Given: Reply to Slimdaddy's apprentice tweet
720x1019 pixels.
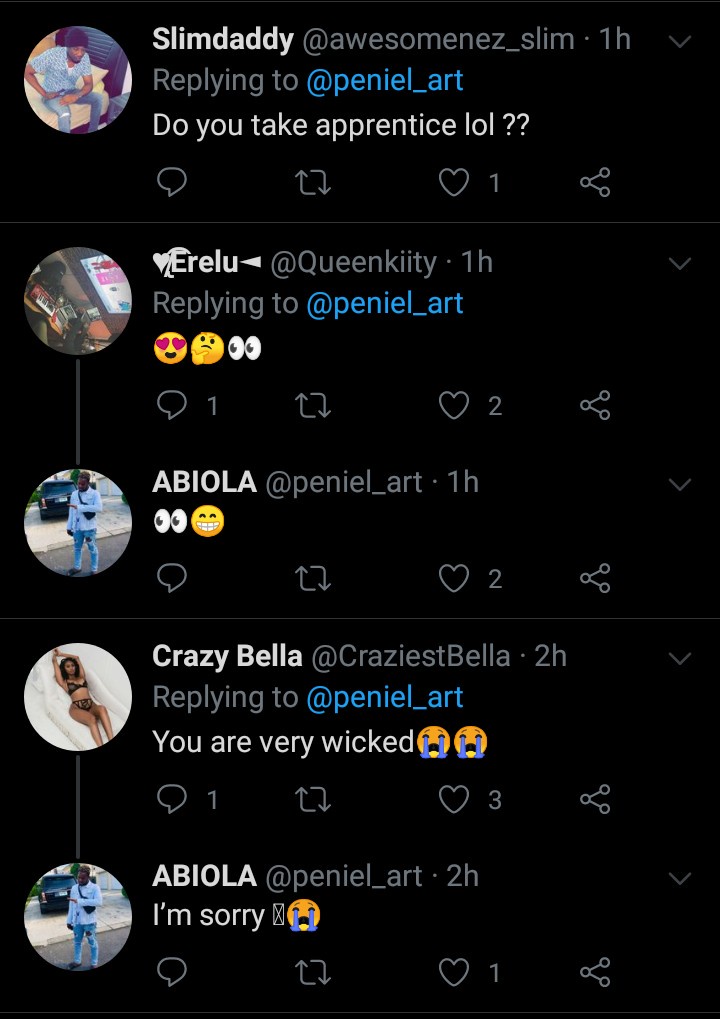Looking at the screenshot, I should click(x=173, y=182).
